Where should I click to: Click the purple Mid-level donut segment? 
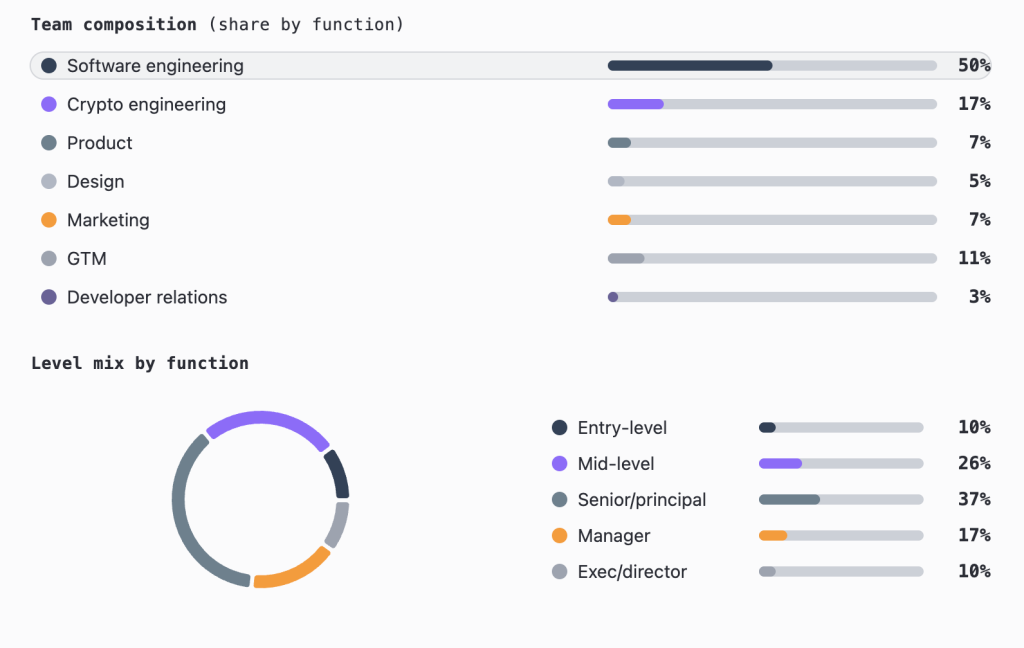[x=267, y=418]
